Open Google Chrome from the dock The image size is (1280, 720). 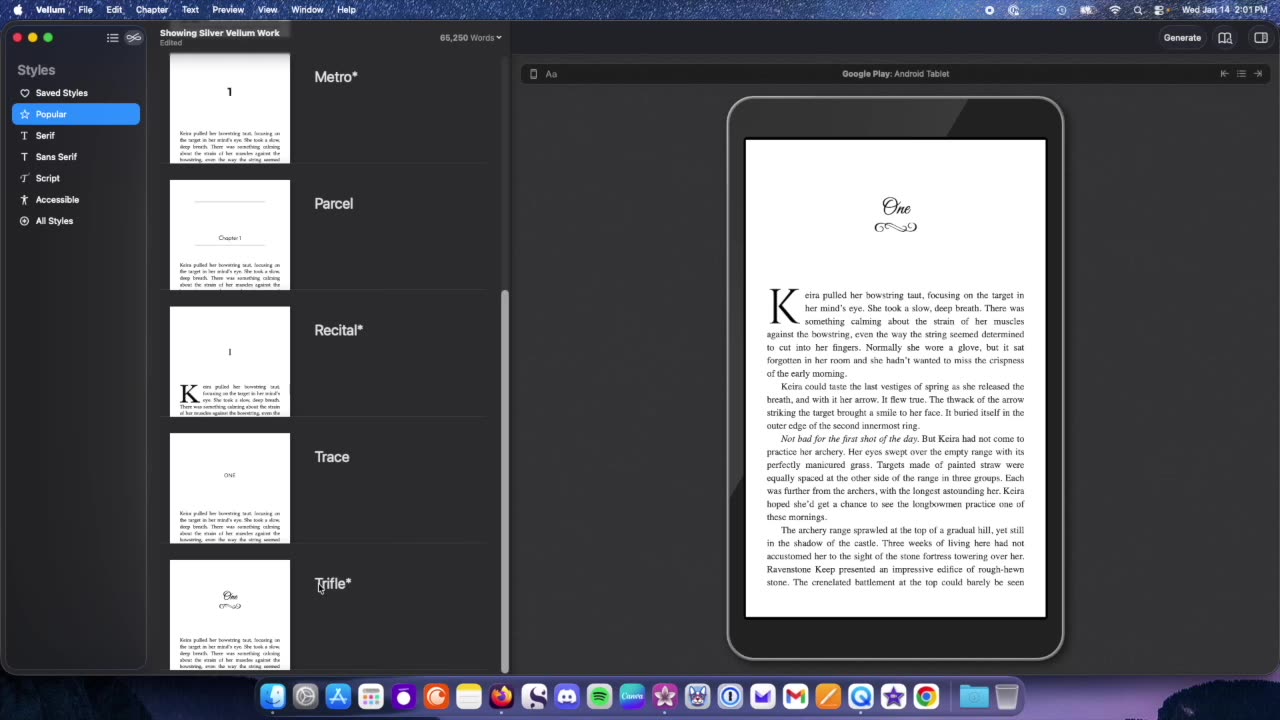click(x=926, y=696)
